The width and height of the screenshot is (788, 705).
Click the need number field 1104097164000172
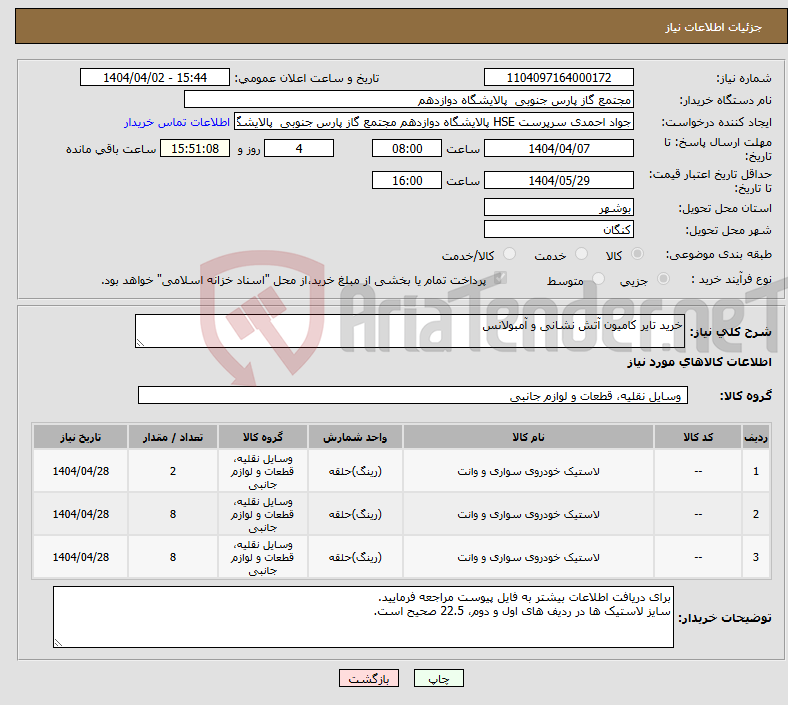coord(558,77)
